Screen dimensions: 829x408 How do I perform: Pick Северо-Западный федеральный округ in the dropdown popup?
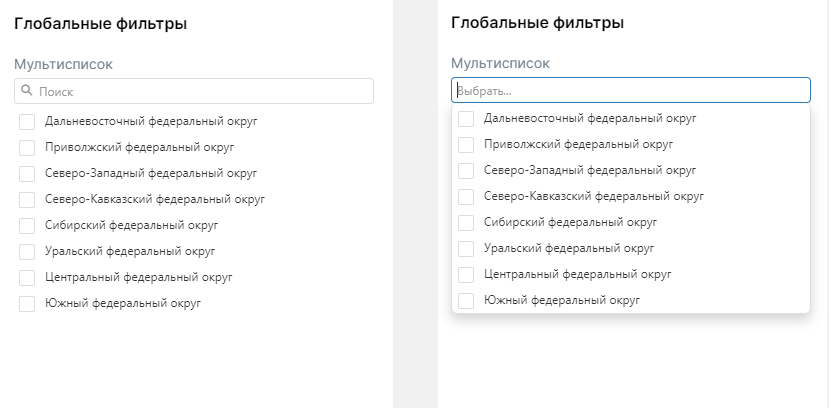coord(466,171)
